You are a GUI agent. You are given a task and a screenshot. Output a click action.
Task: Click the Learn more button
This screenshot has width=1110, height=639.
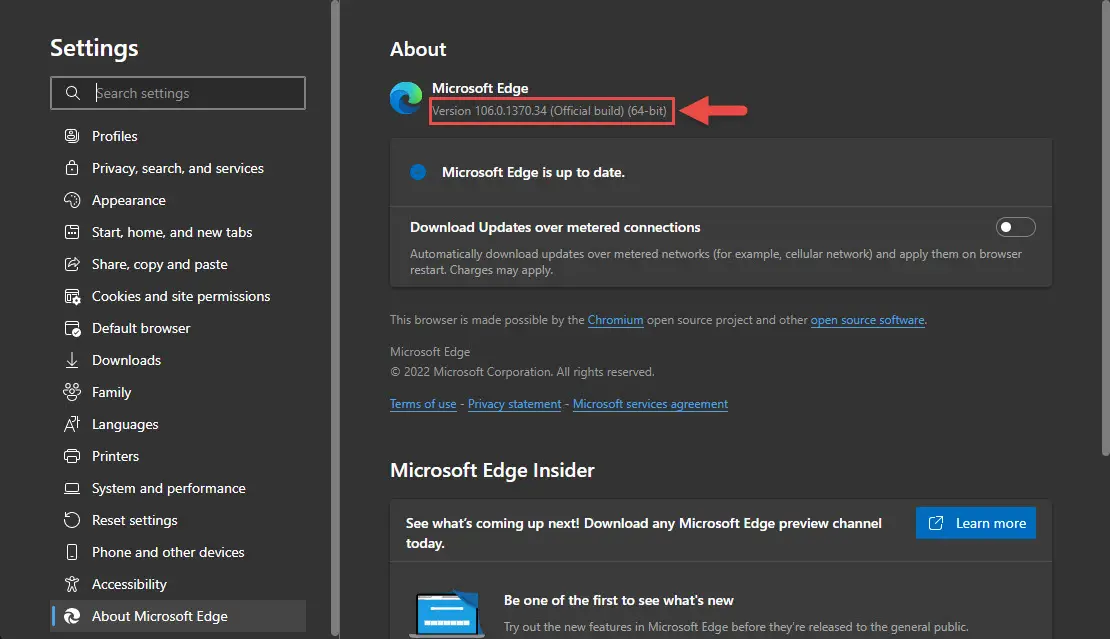pos(975,523)
